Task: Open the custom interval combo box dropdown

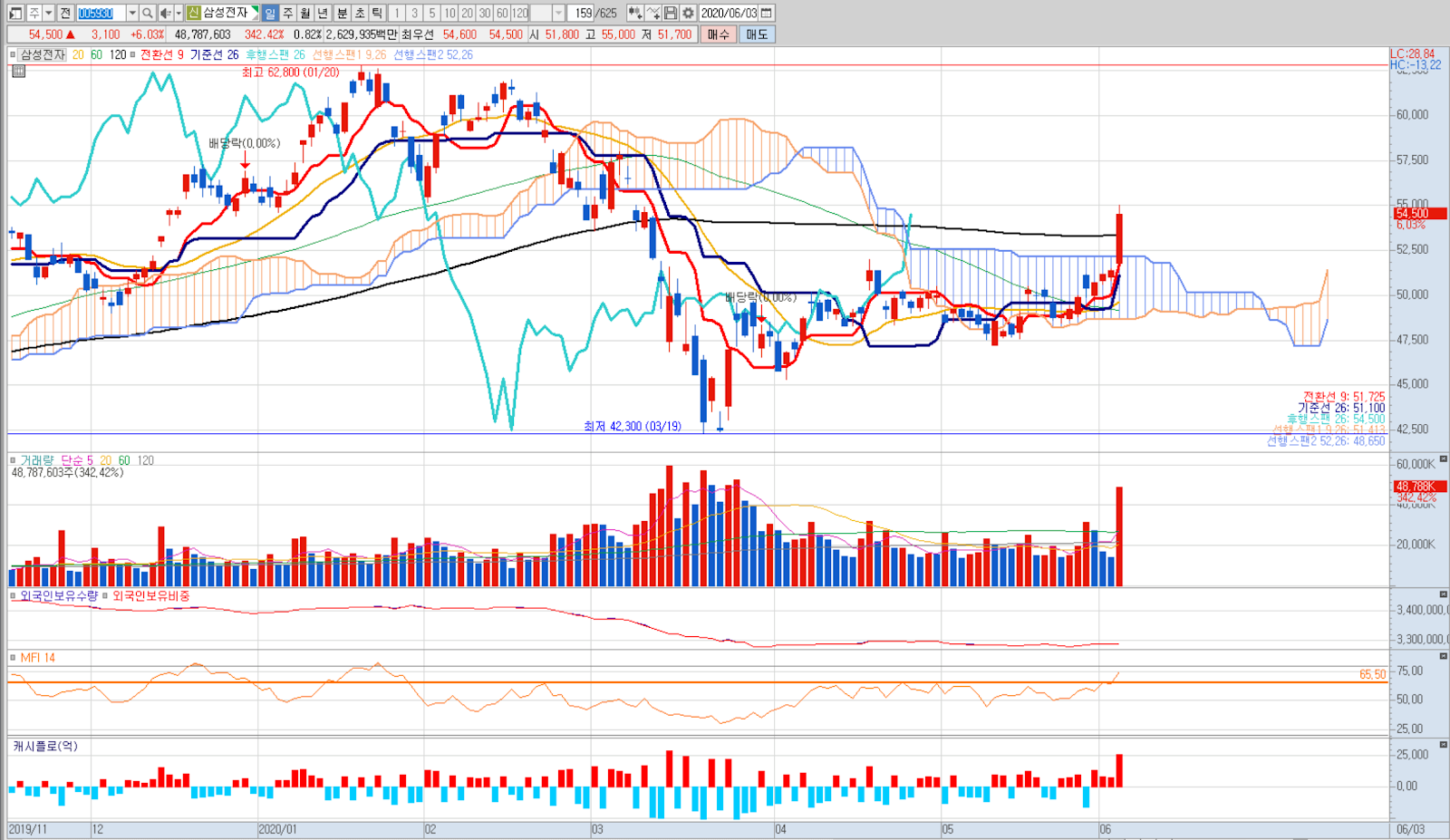Action: 558,13
